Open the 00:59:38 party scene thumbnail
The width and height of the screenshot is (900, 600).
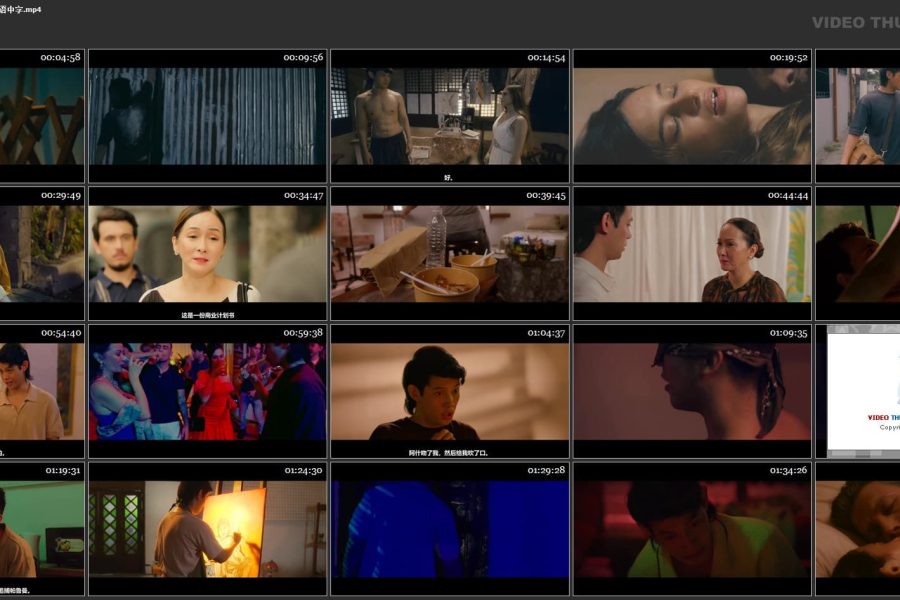coord(207,392)
